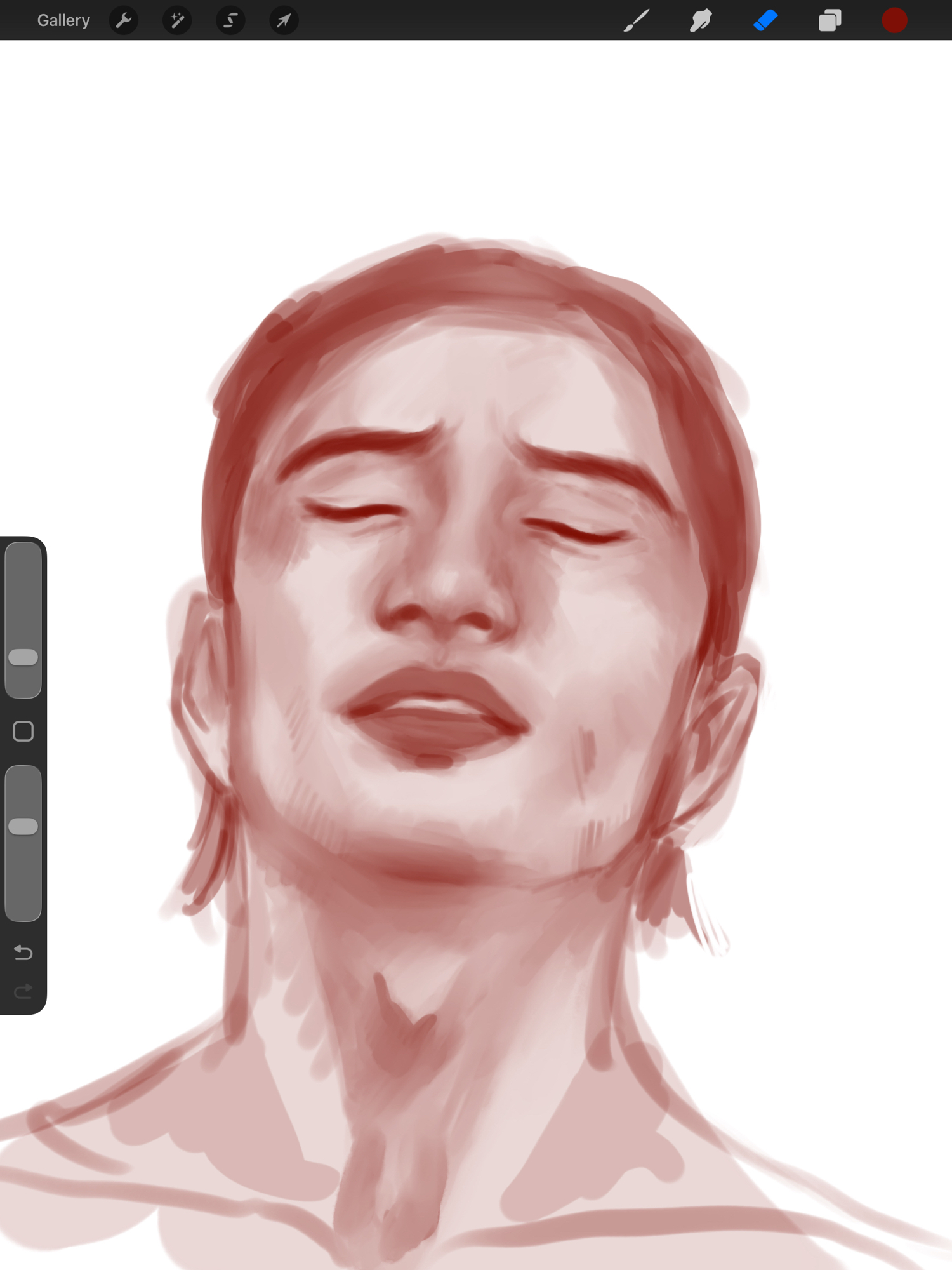952x1270 pixels.
Task: Undo the last stroke
Action: [23, 952]
